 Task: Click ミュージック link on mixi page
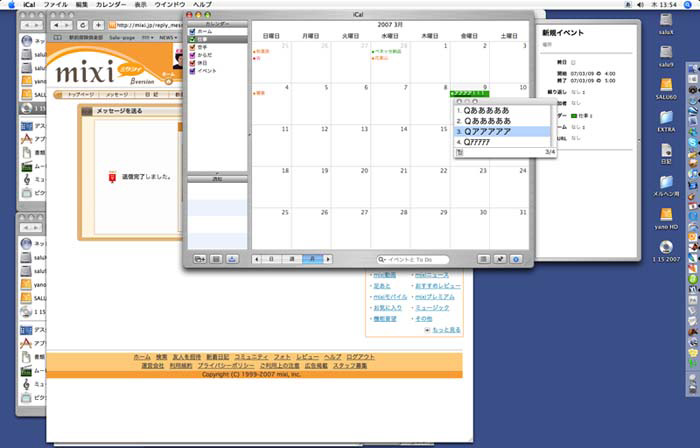(x=432, y=308)
